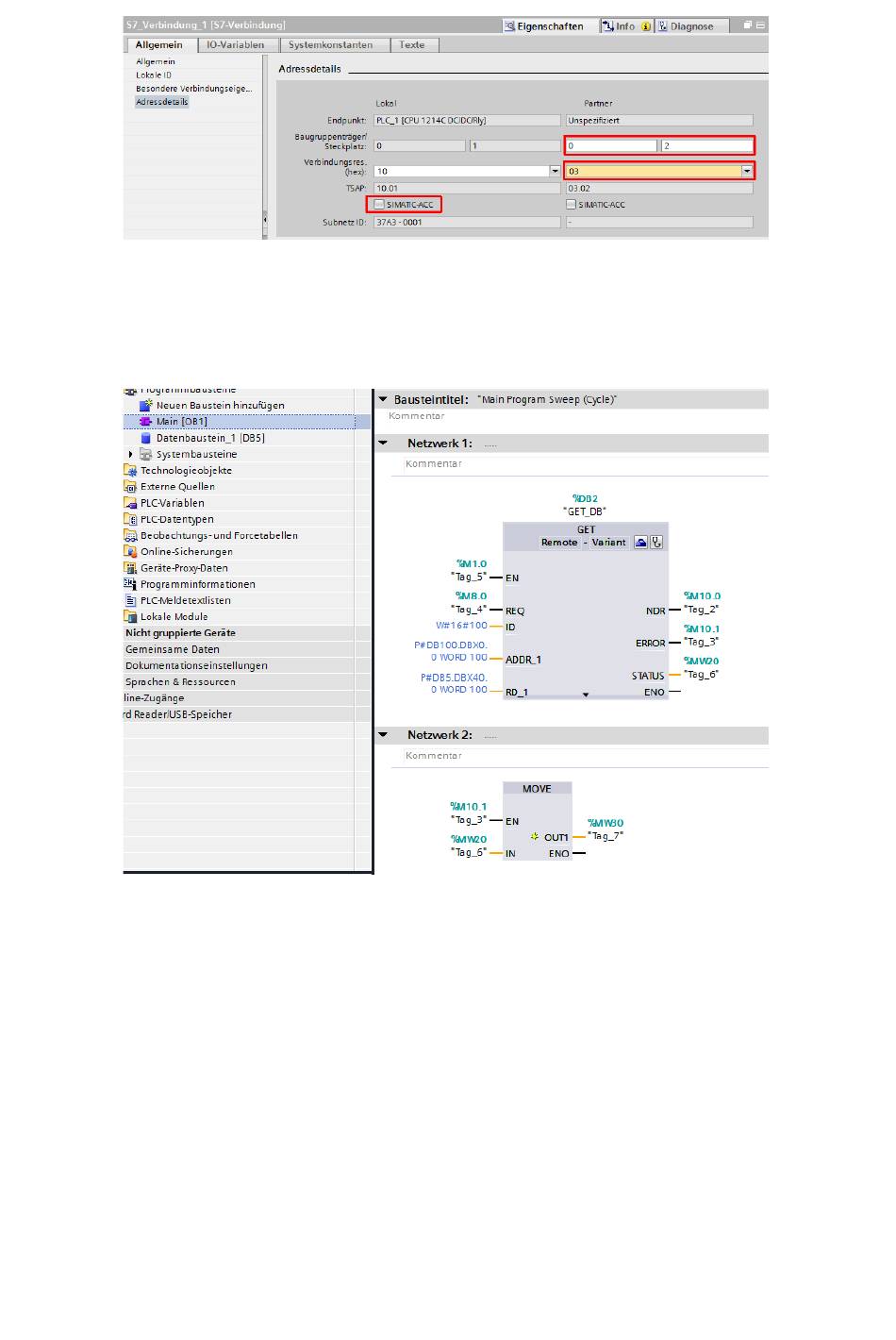Click the partner Verbindungsres. field showing 03
This screenshot has height=1340, width=896.
(x=653, y=172)
